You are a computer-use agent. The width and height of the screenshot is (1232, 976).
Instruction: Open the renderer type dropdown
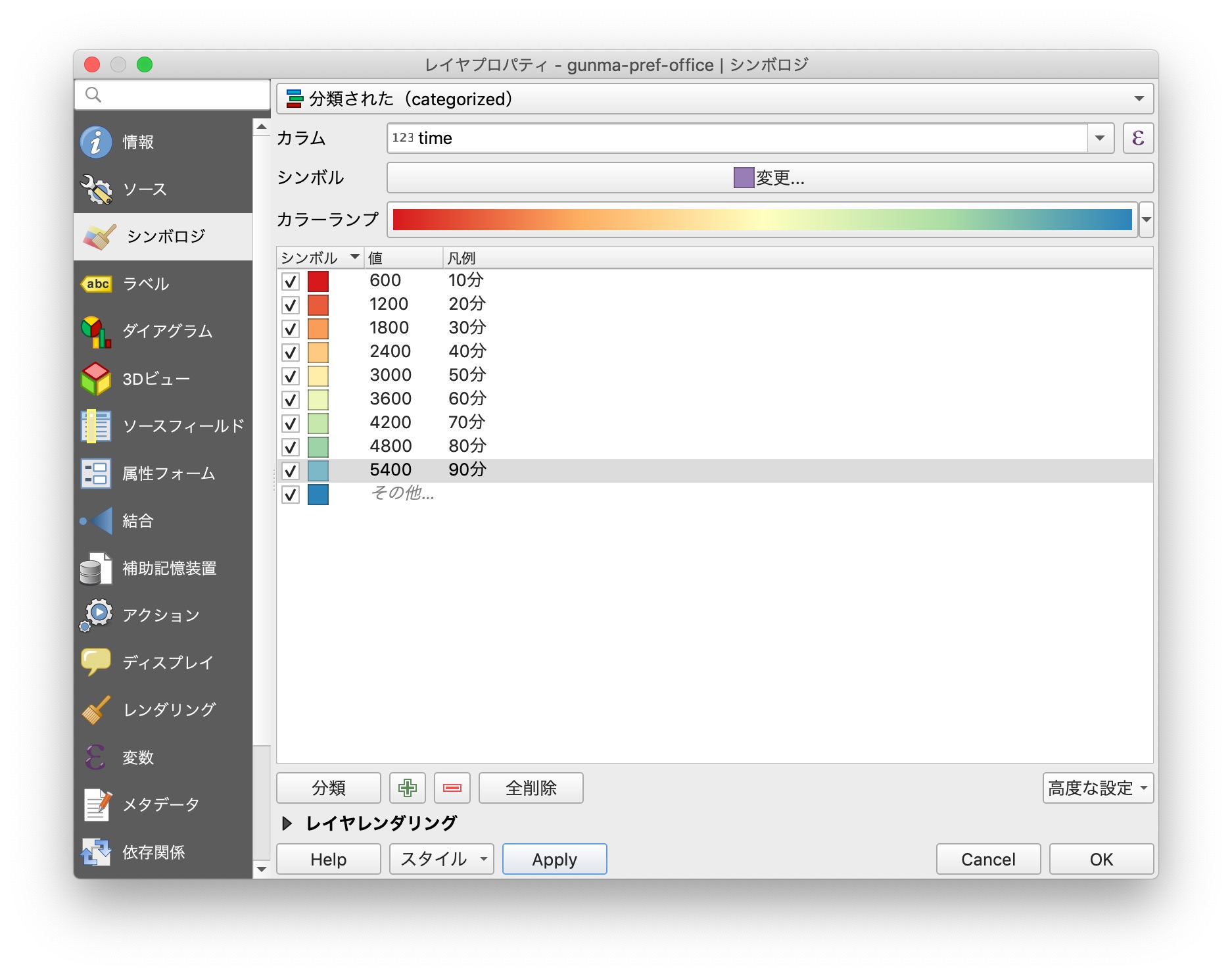pos(1139,99)
